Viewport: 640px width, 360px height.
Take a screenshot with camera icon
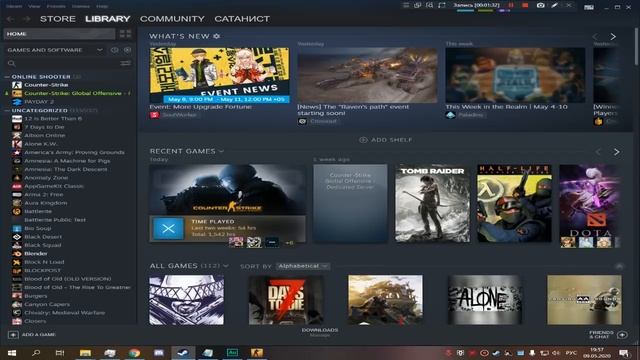tap(540, 5)
